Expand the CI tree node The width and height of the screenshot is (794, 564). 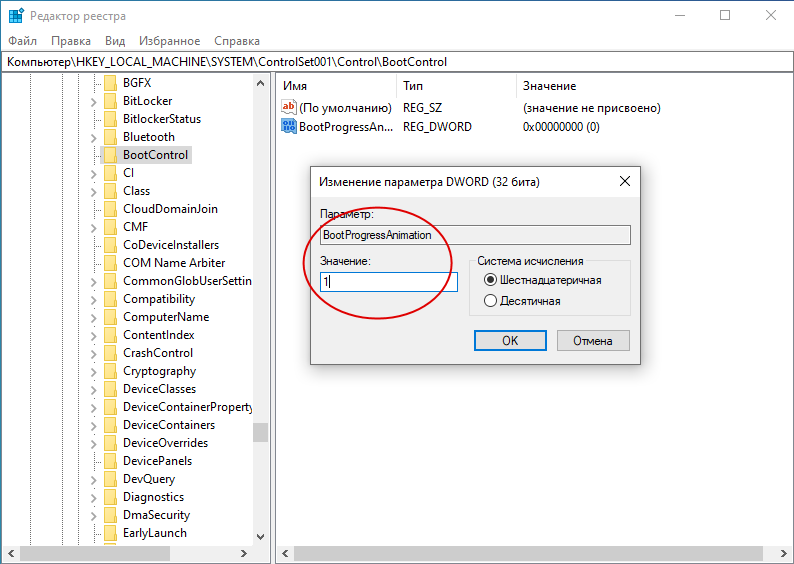(93, 174)
